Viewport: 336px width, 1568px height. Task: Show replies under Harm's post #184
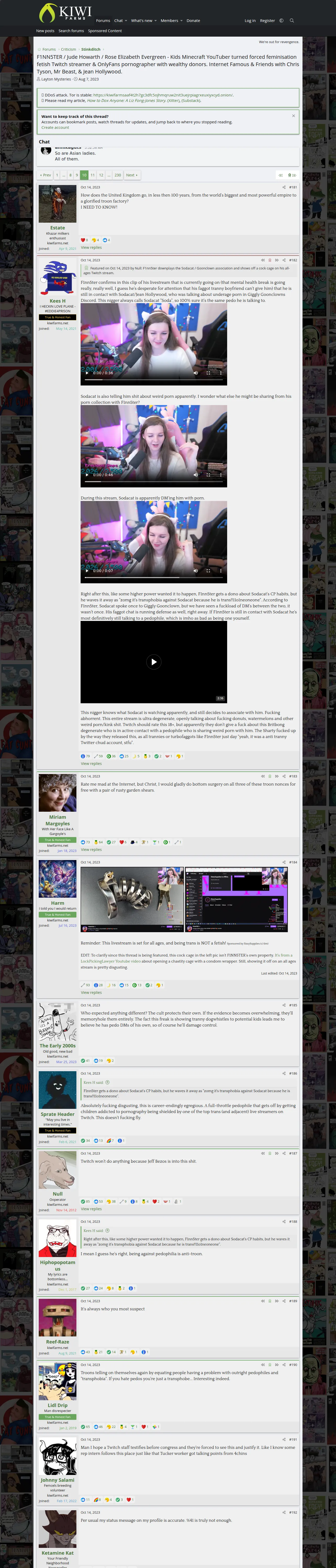point(92,993)
